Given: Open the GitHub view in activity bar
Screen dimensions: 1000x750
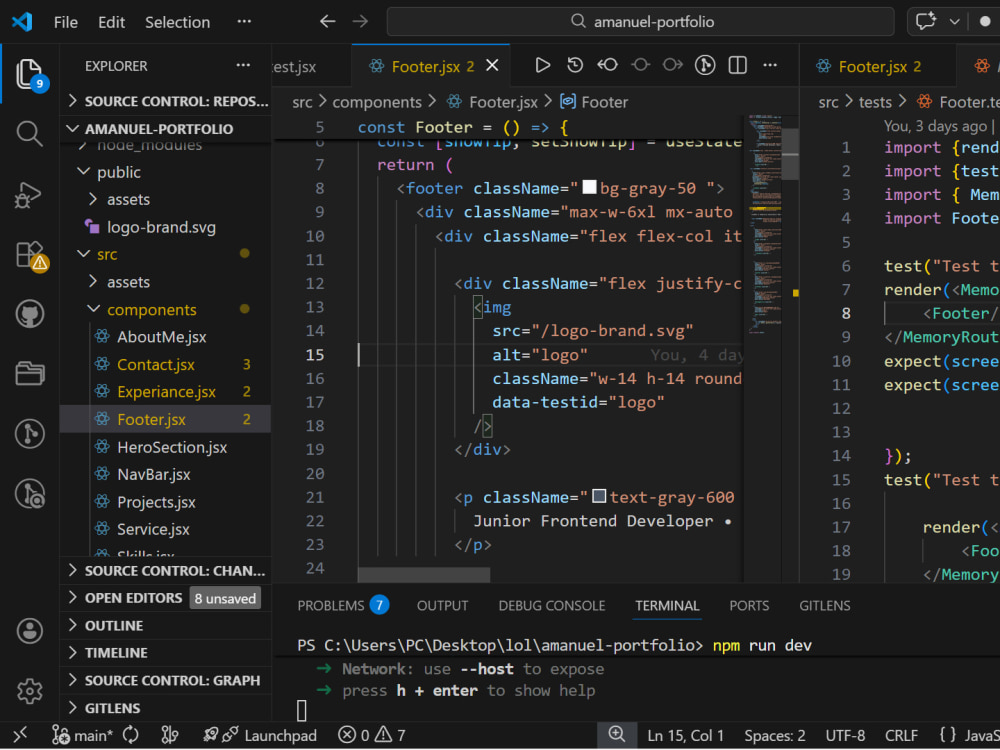Looking at the screenshot, I should tap(29, 314).
